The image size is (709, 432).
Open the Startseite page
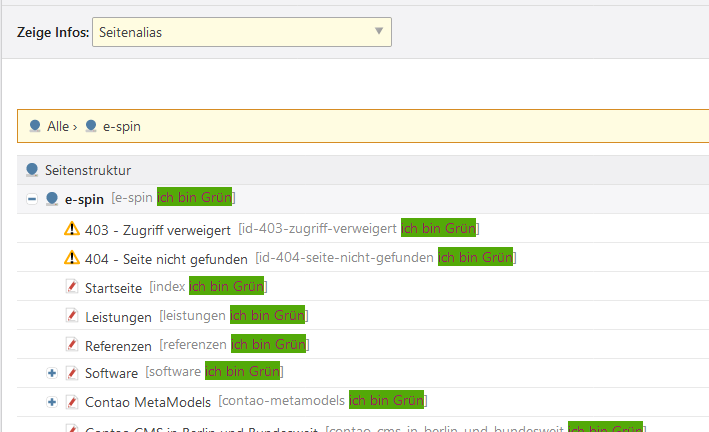[x=113, y=288]
